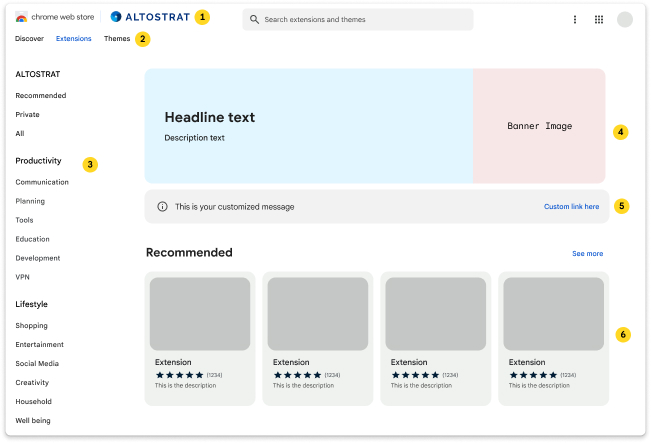
Task: Focus the Search extensions and themes field
Action: [358, 20]
